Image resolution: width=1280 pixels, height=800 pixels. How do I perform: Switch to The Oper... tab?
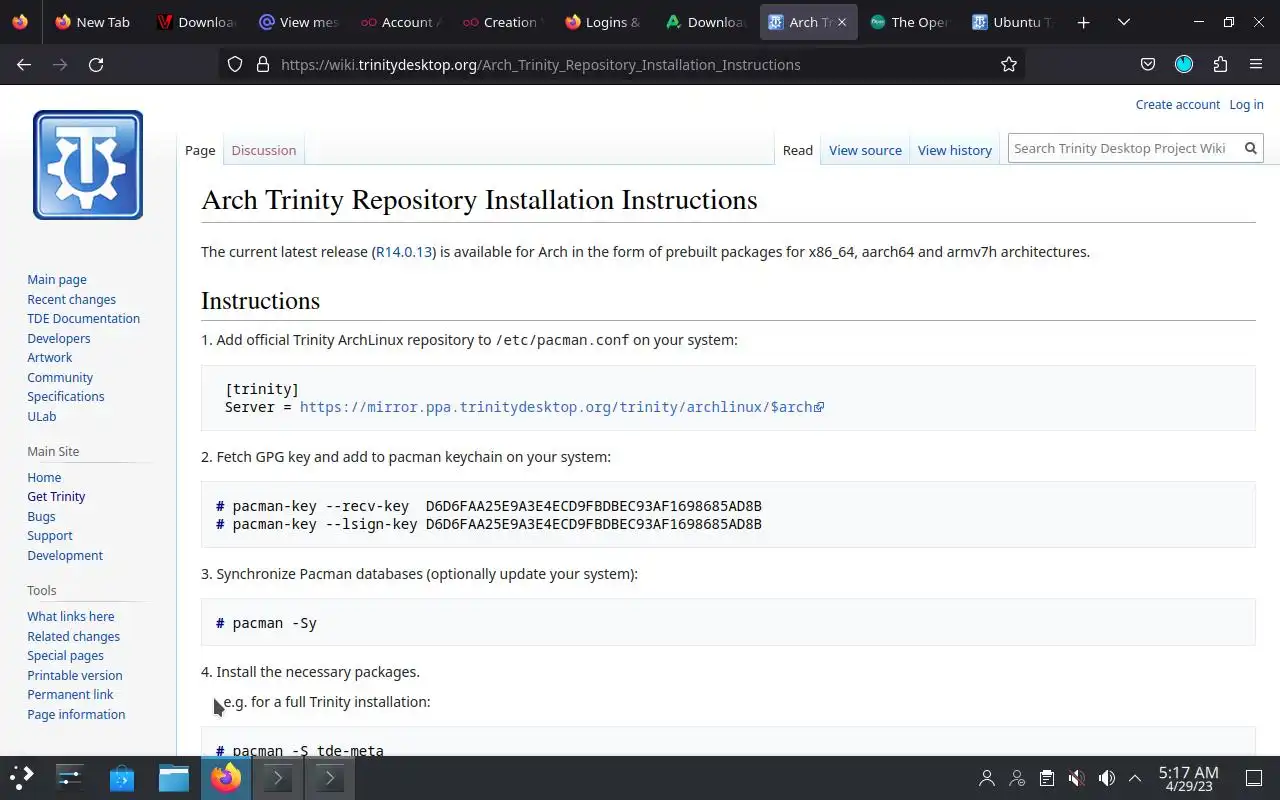(909, 22)
